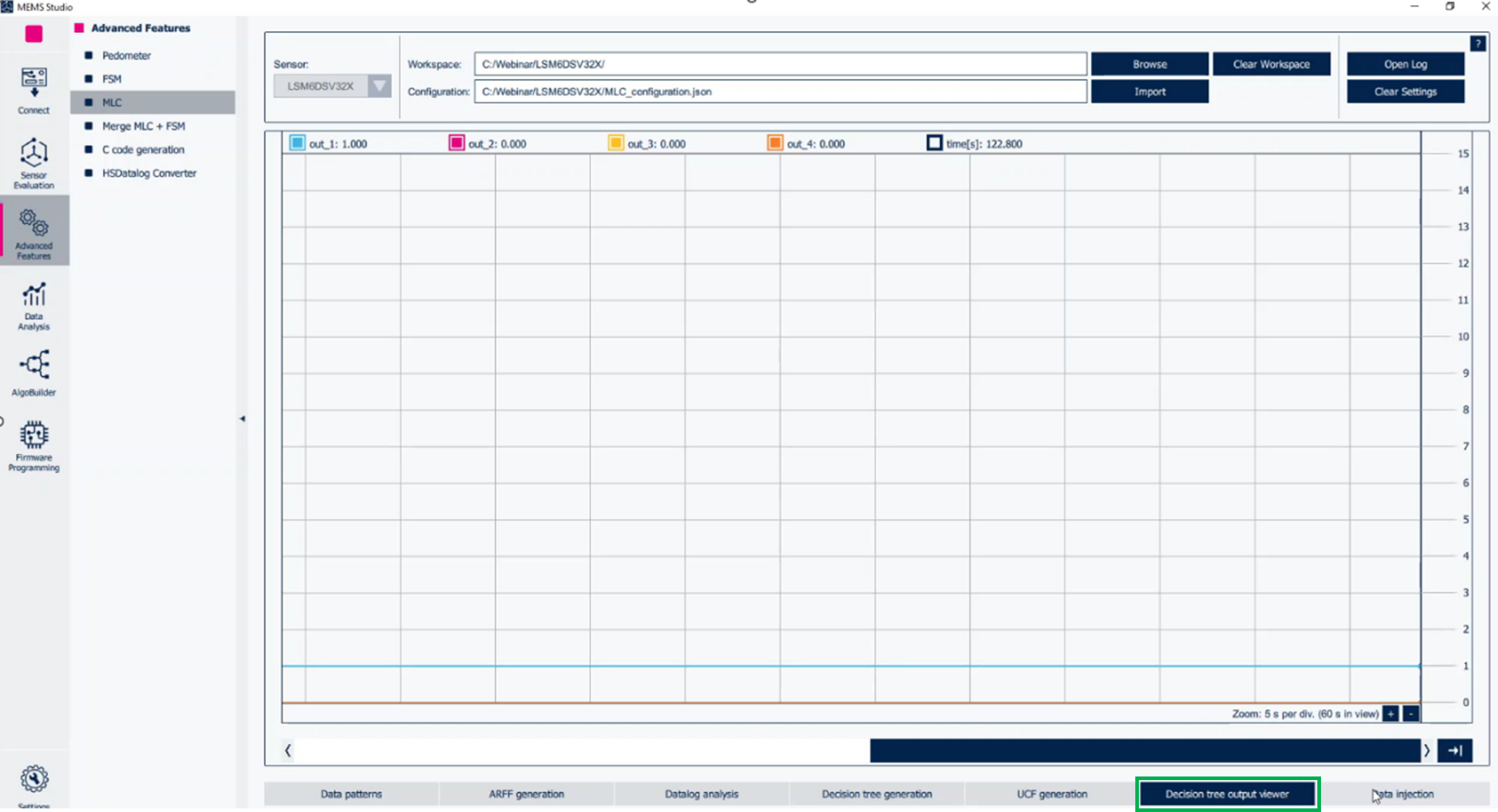
Task: Collapse the Advanced Features side panel
Action: pyautogui.click(x=242, y=418)
